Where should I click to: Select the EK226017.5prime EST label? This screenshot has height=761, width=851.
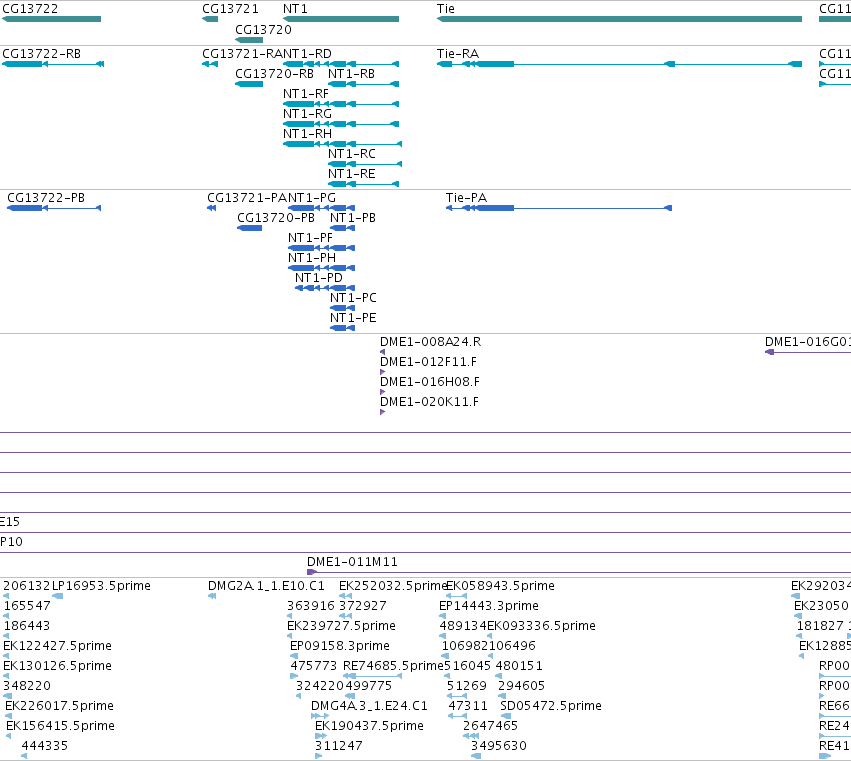[59, 706]
